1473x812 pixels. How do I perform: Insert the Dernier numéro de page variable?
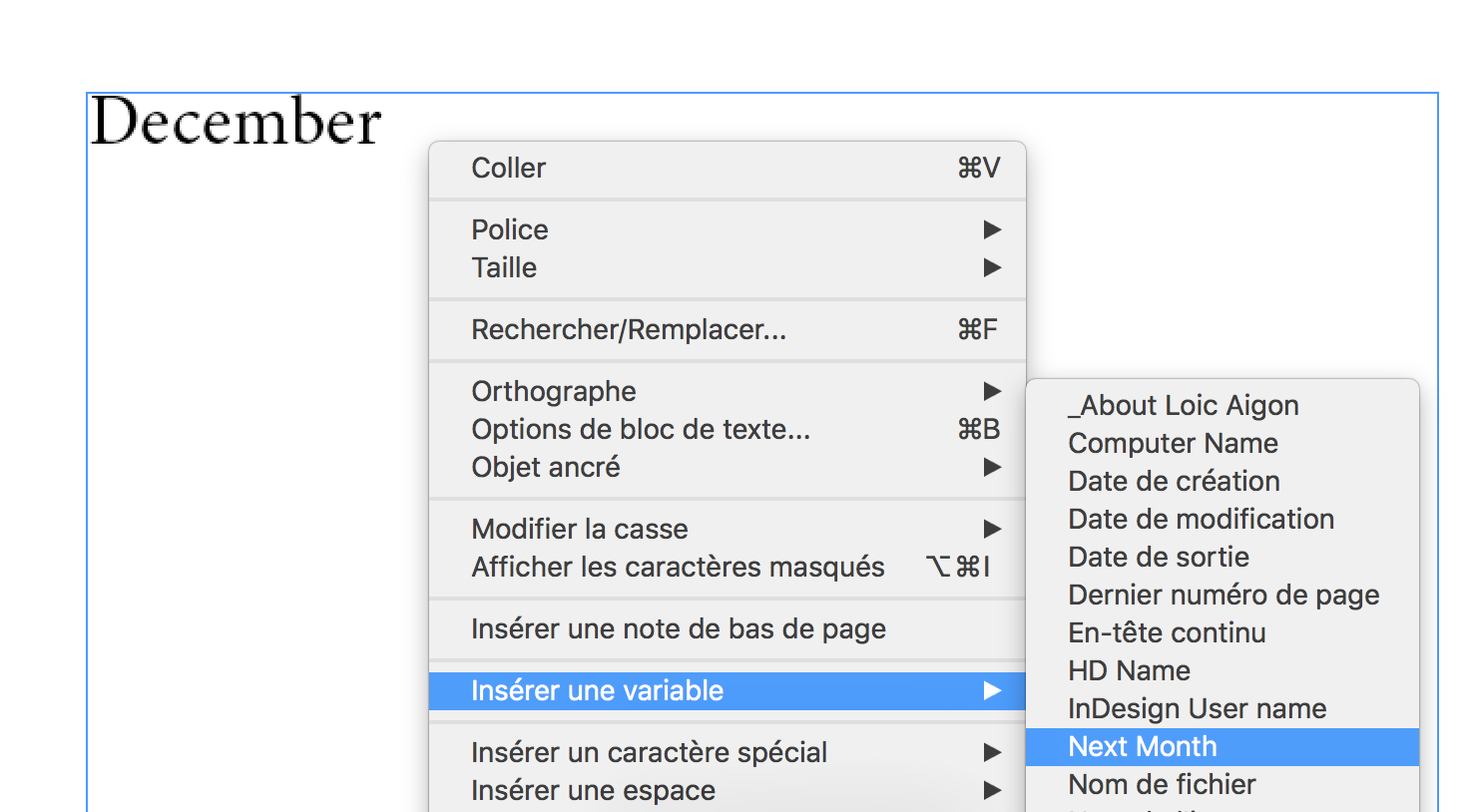tap(1224, 595)
